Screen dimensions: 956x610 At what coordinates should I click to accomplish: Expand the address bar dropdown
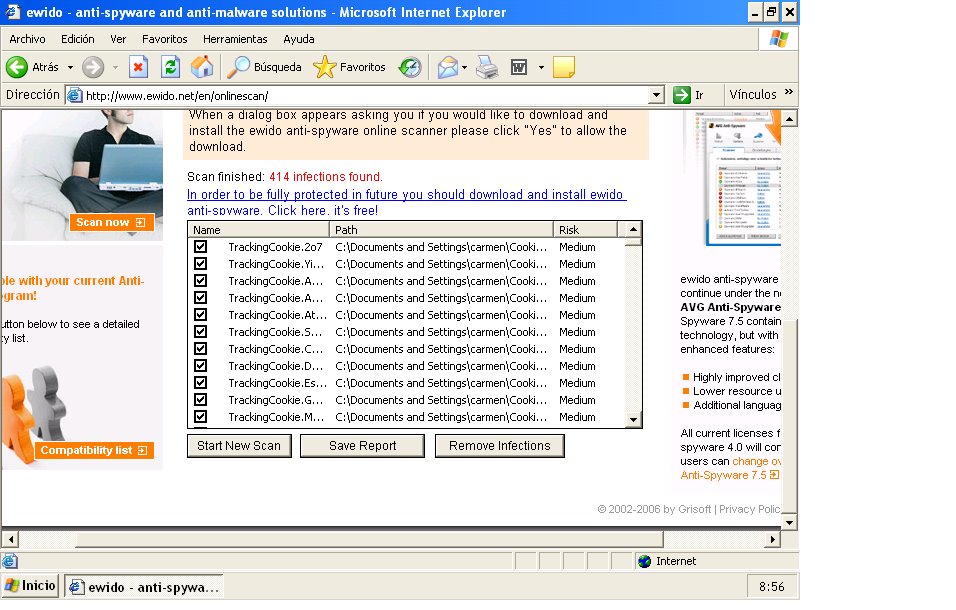point(656,95)
